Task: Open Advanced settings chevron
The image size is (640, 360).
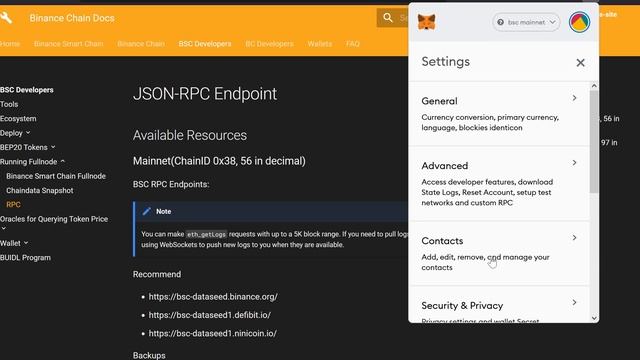Action: 574,163
